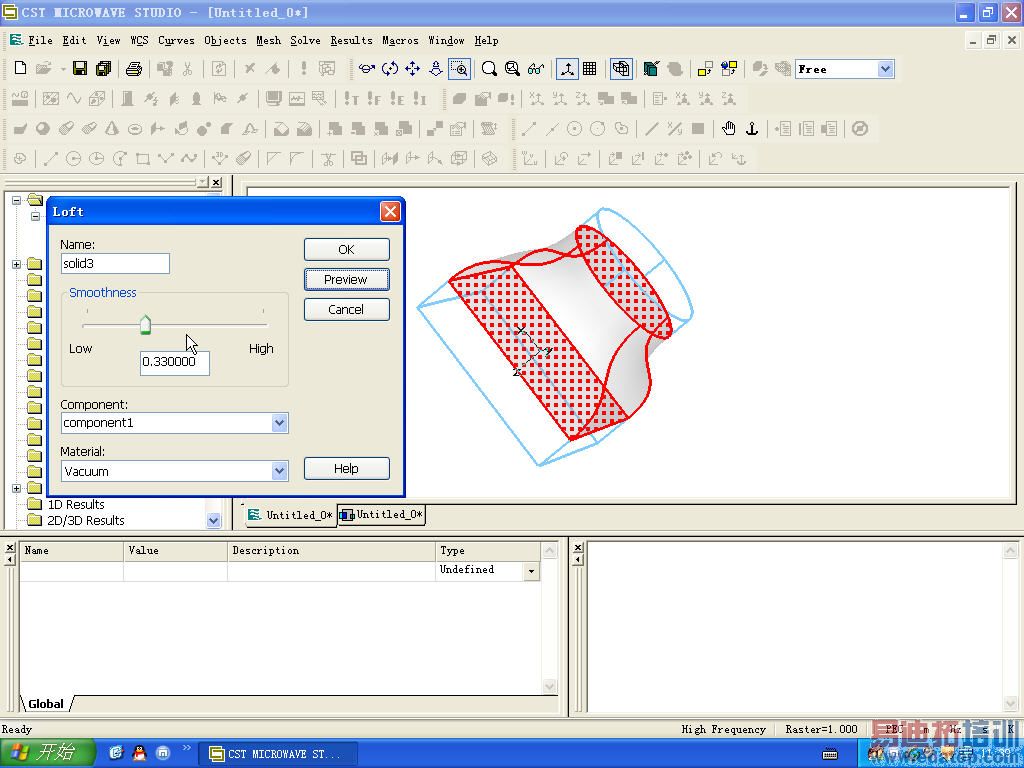Select the Rotate view tool

366,69
